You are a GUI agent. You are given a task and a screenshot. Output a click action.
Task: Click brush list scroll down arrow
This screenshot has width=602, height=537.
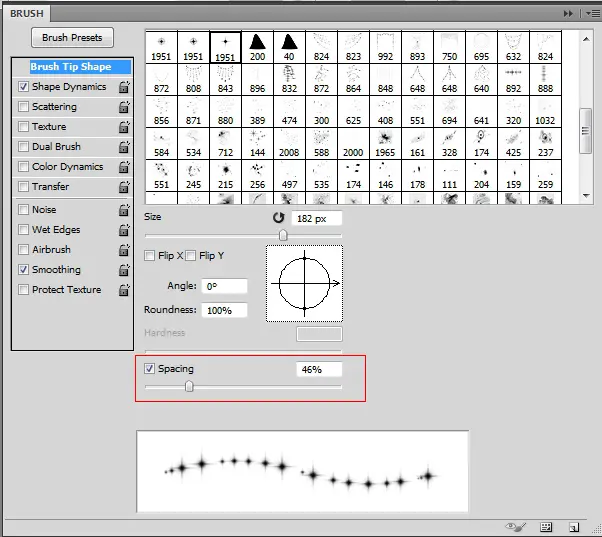(x=586, y=196)
